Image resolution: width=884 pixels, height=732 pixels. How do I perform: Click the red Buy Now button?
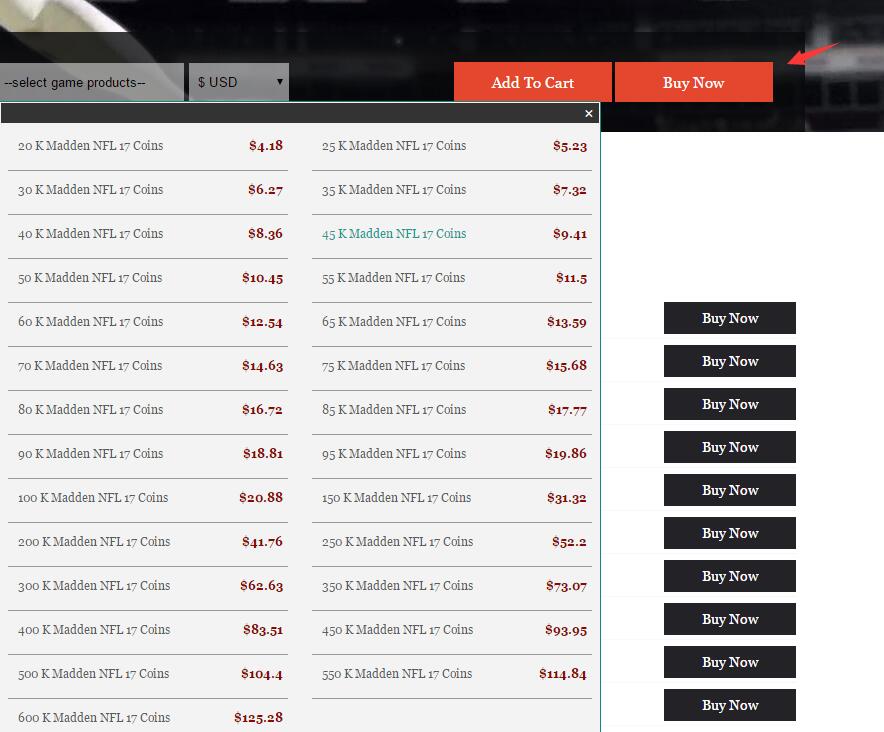[x=694, y=82]
